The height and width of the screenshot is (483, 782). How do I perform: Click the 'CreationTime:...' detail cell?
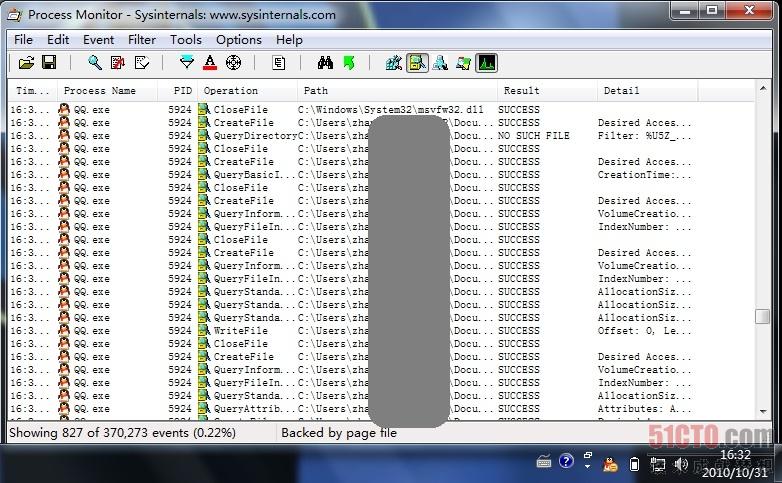click(x=644, y=175)
